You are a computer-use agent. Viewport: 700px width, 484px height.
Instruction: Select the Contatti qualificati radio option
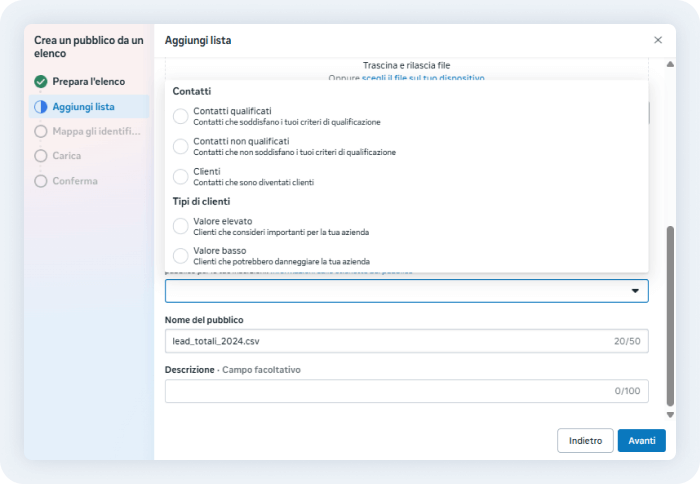[x=180, y=116]
